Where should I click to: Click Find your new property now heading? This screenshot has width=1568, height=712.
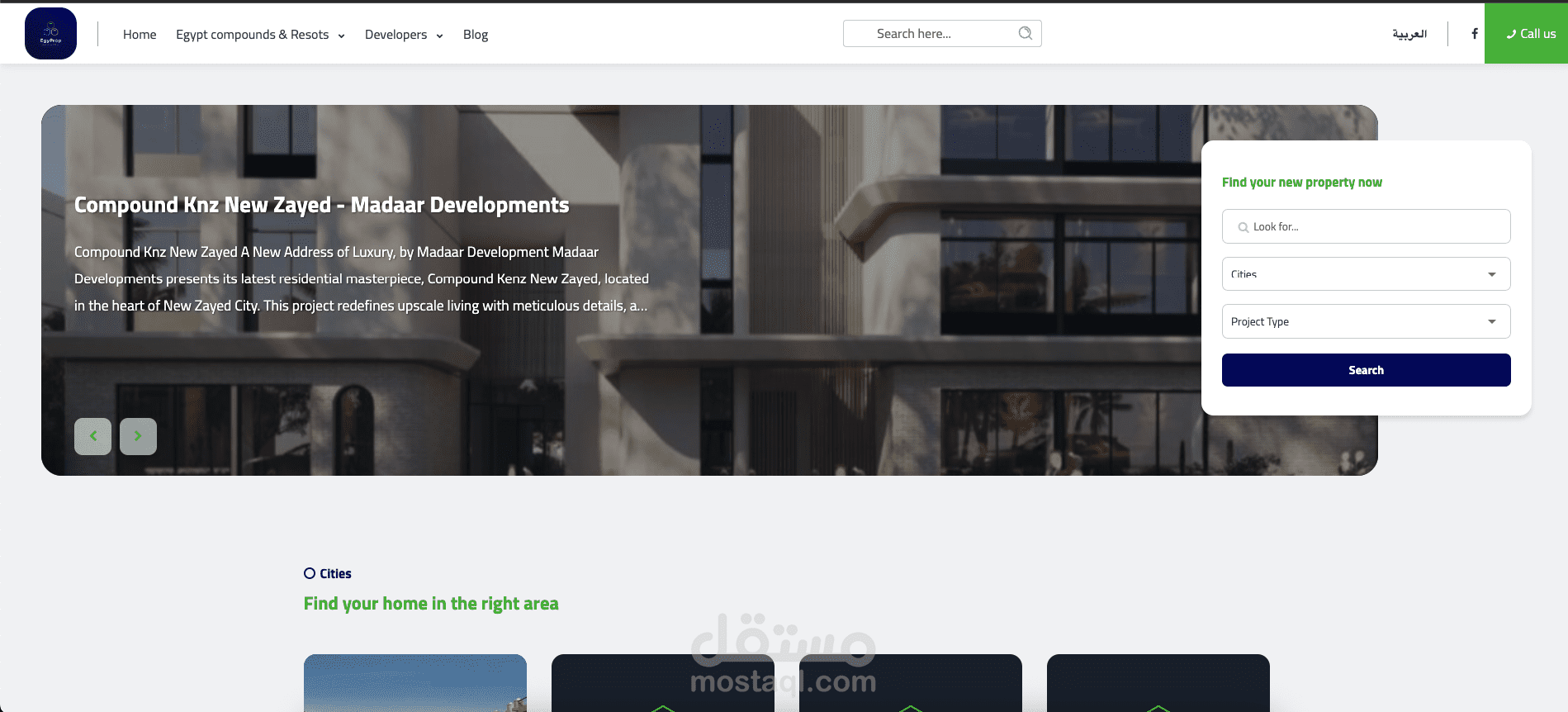tap(1301, 183)
